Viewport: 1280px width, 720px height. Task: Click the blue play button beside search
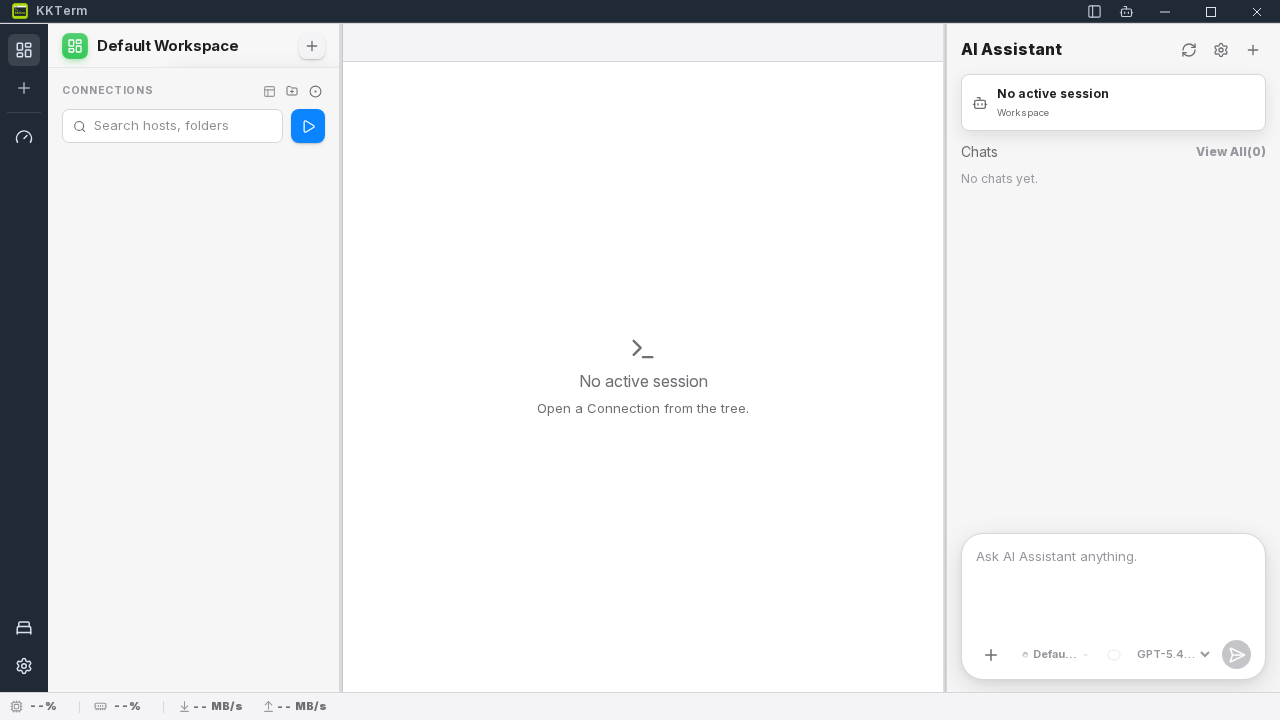click(x=308, y=126)
